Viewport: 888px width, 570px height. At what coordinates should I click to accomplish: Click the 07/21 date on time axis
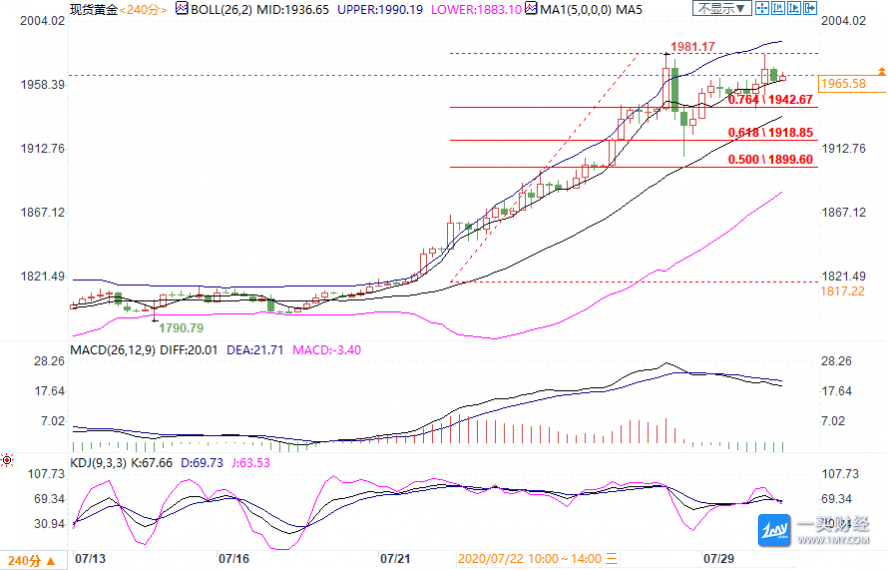tap(395, 559)
